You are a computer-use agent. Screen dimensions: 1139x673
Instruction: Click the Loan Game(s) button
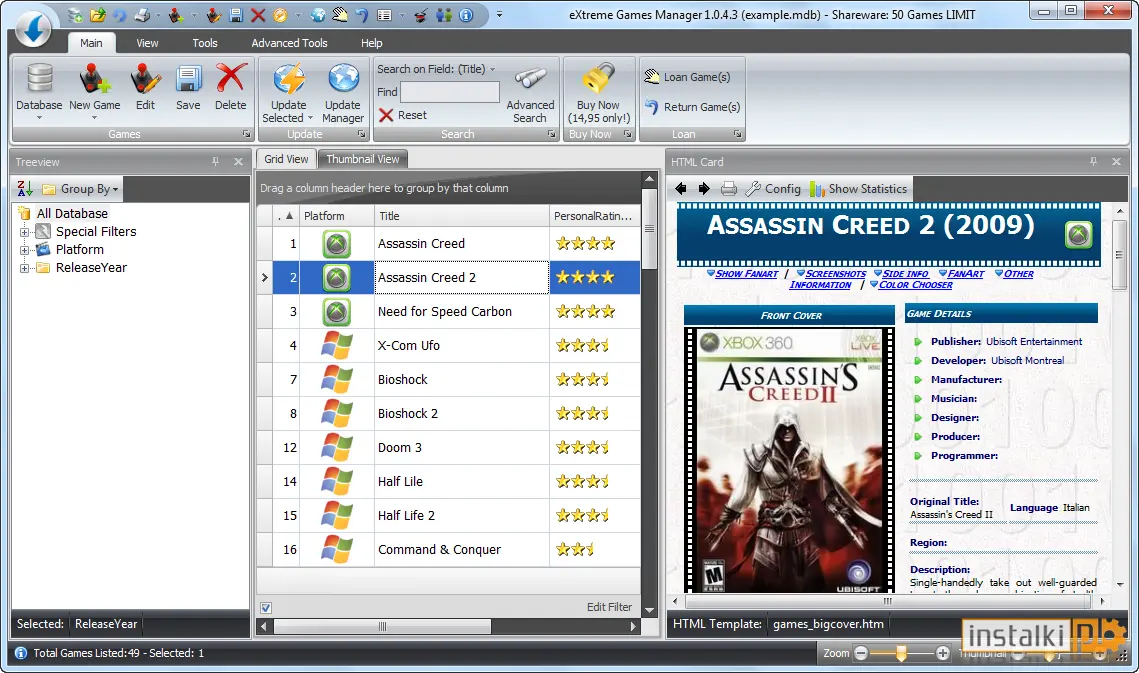tap(687, 77)
